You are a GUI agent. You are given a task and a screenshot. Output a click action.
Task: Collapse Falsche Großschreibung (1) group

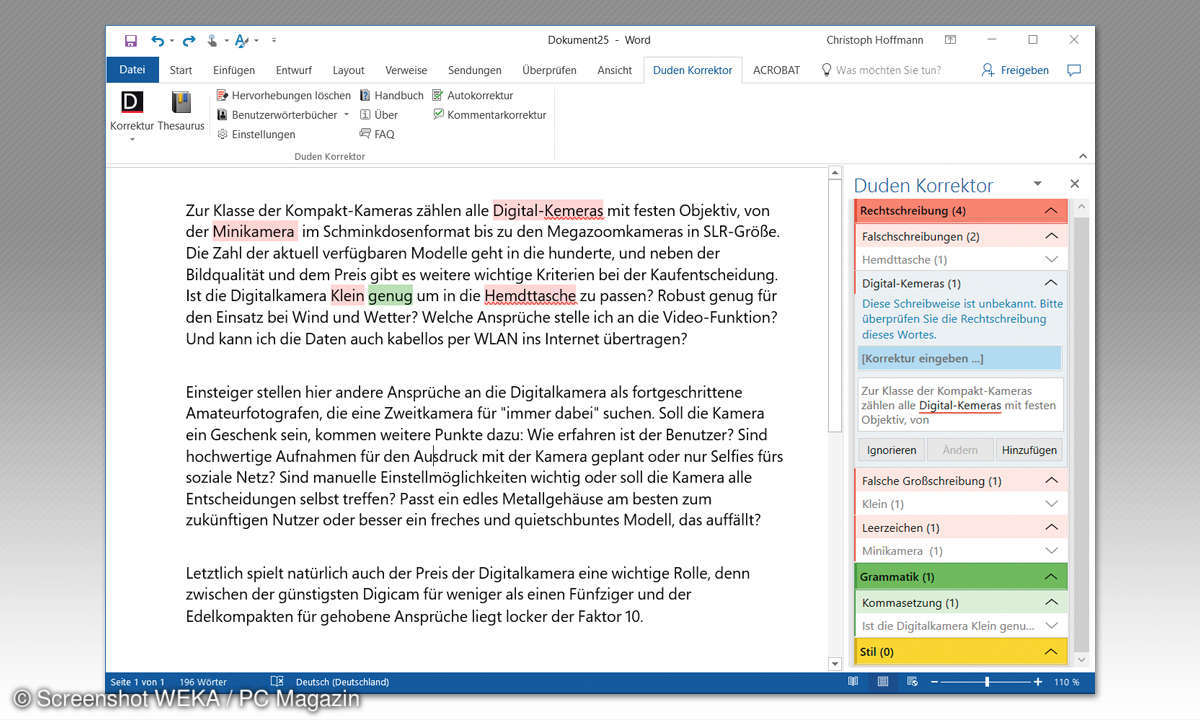[x=1050, y=481]
